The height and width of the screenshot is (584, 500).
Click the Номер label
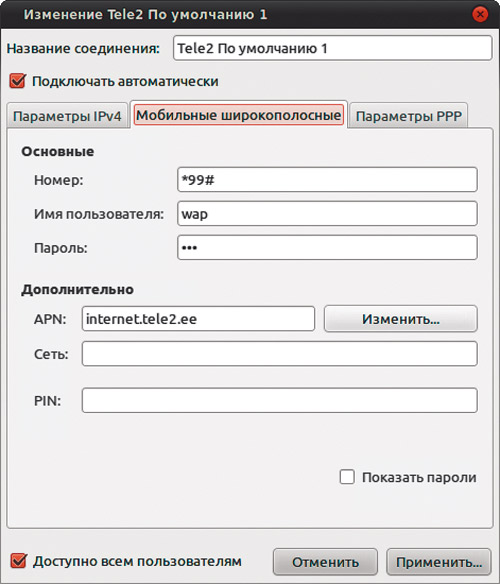pyautogui.click(x=58, y=180)
